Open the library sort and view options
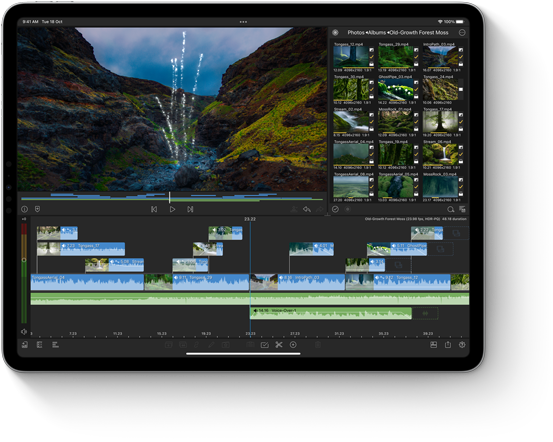The image size is (553, 442). click(462, 209)
